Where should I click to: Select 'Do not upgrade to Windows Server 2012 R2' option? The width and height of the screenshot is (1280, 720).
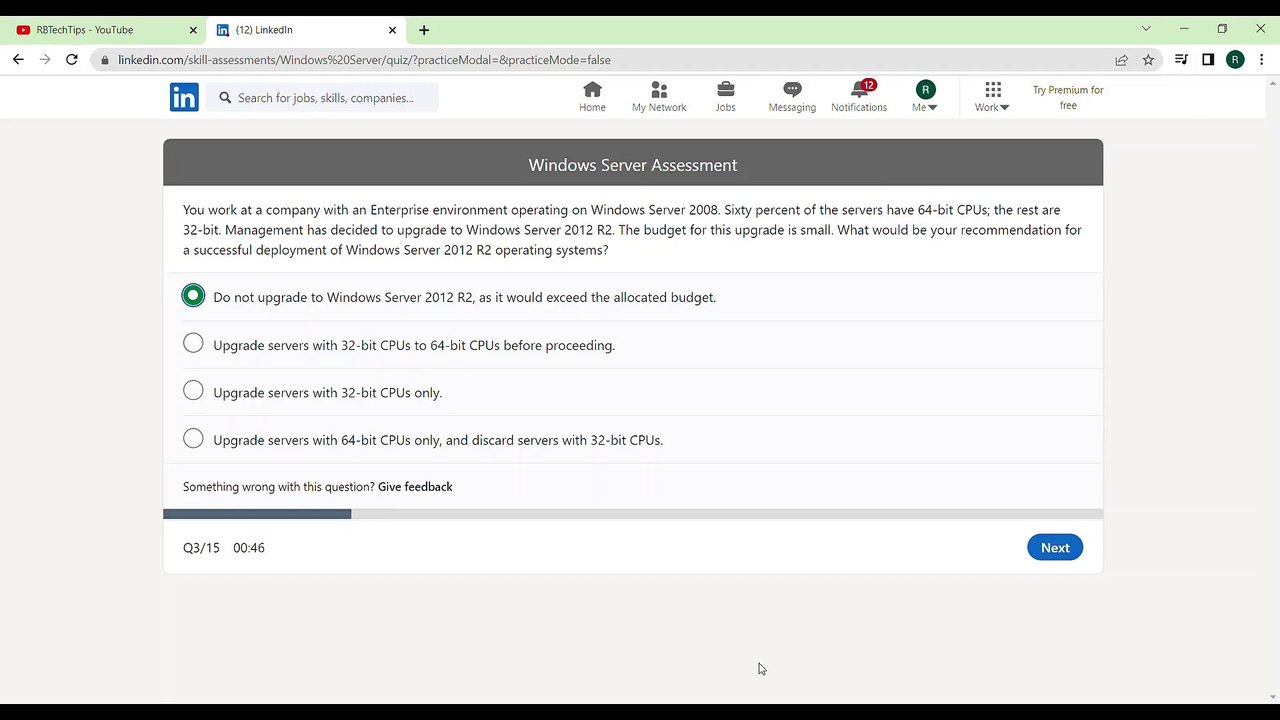(193, 296)
